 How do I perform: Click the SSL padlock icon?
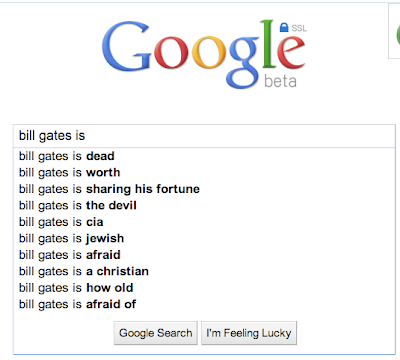pyautogui.click(x=284, y=27)
